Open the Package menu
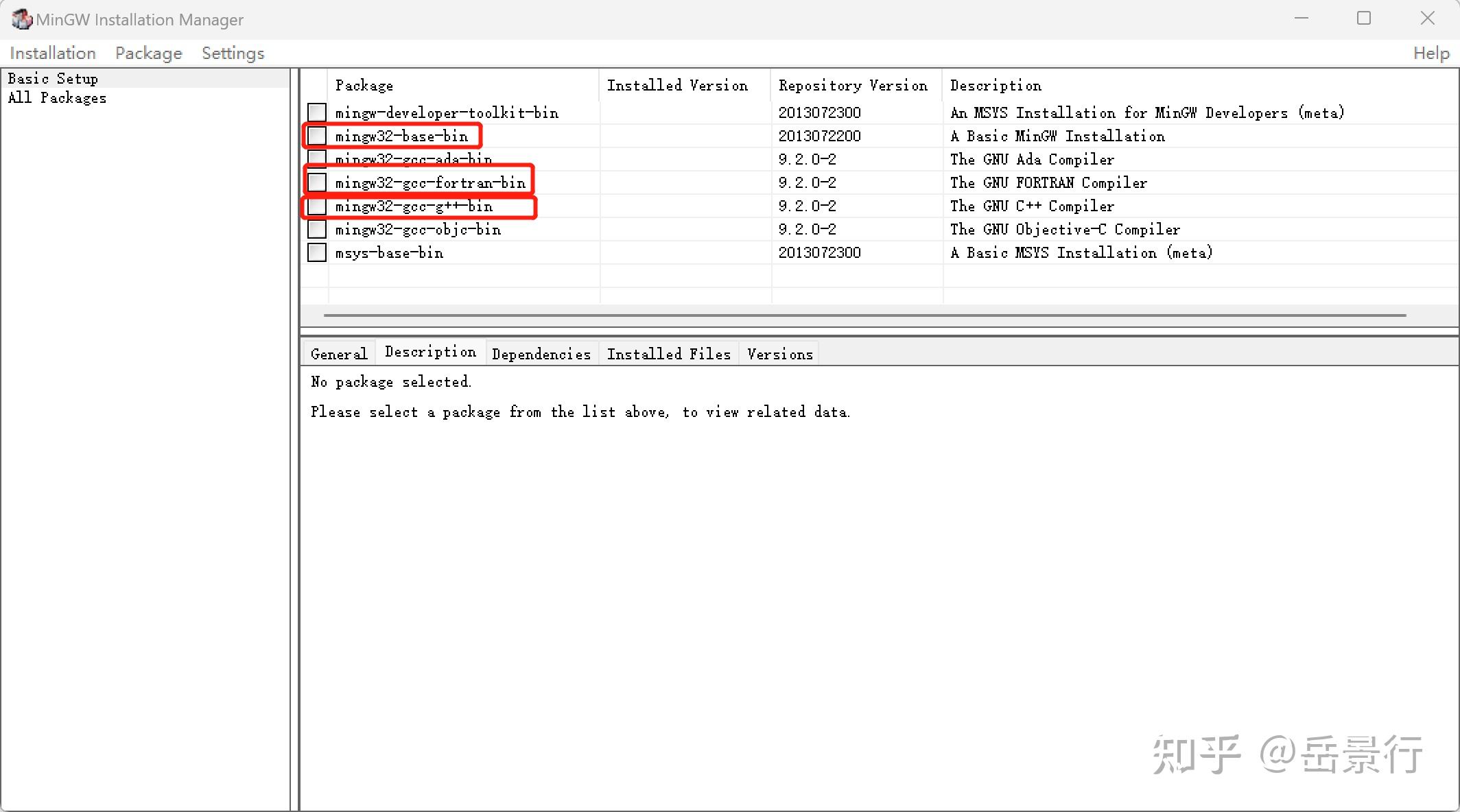 pyautogui.click(x=148, y=53)
